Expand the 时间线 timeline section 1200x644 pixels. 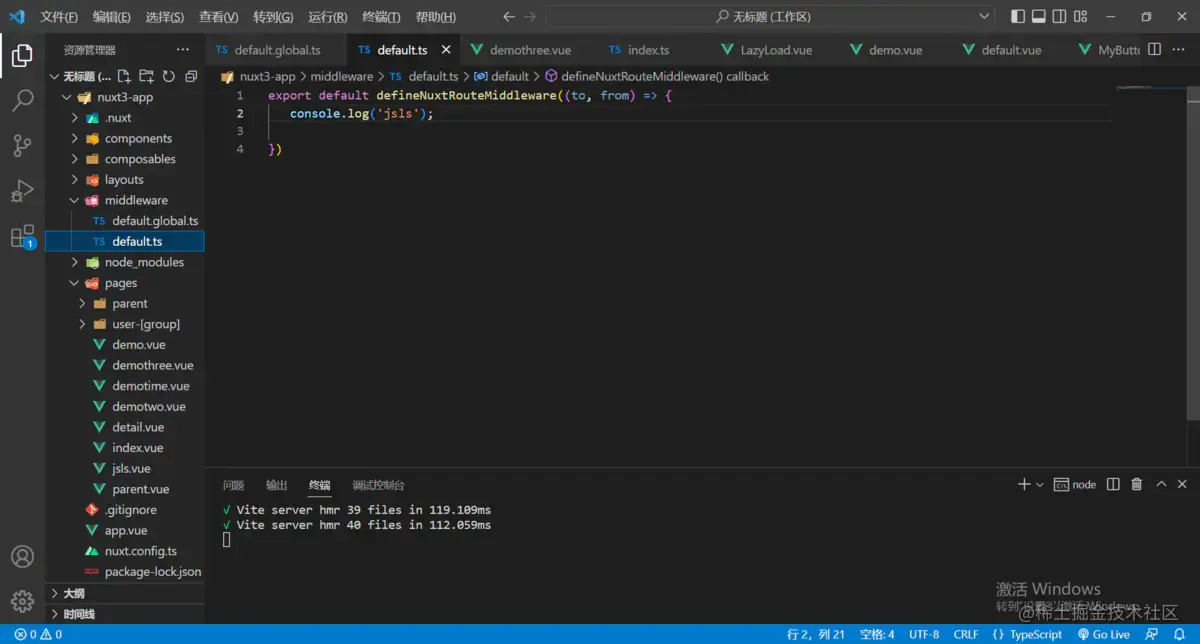click(124, 614)
